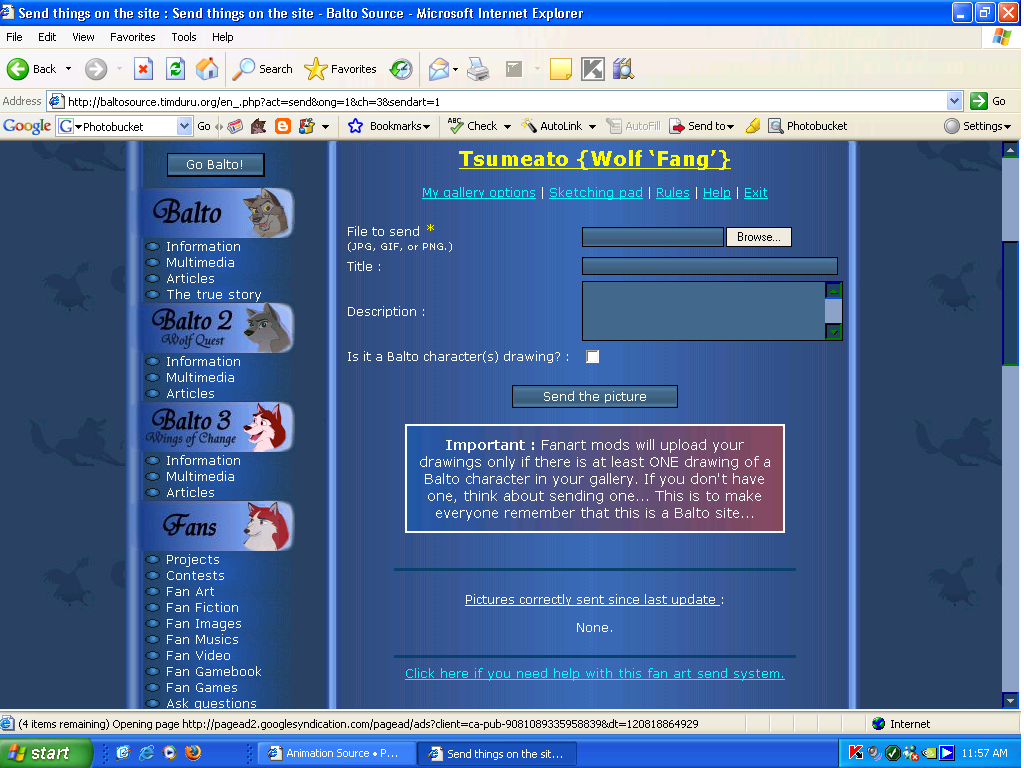
Task: Open the Rules link on the page
Action: tap(673, 193)
